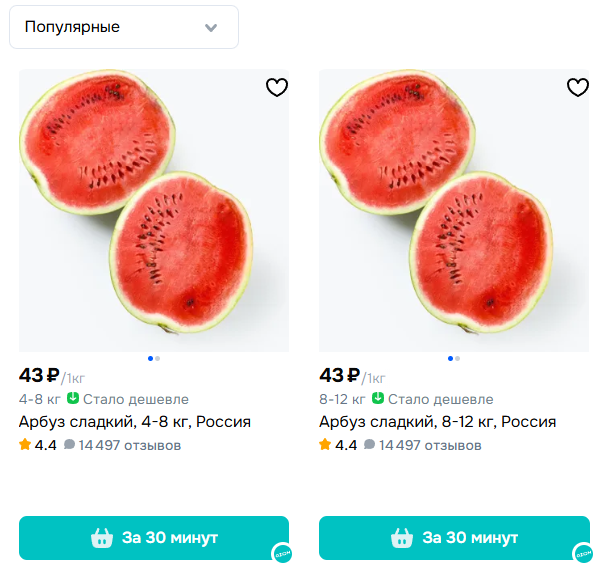
Task: Open the Популярные sort dropdown
Action: pyautogui.click(x=123, y=27)
